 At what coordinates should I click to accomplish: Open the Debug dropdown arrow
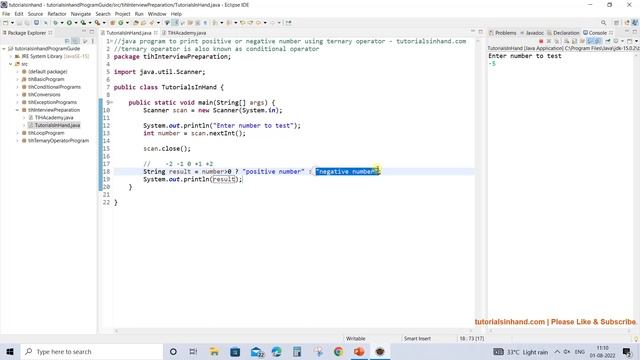point(62,23)
